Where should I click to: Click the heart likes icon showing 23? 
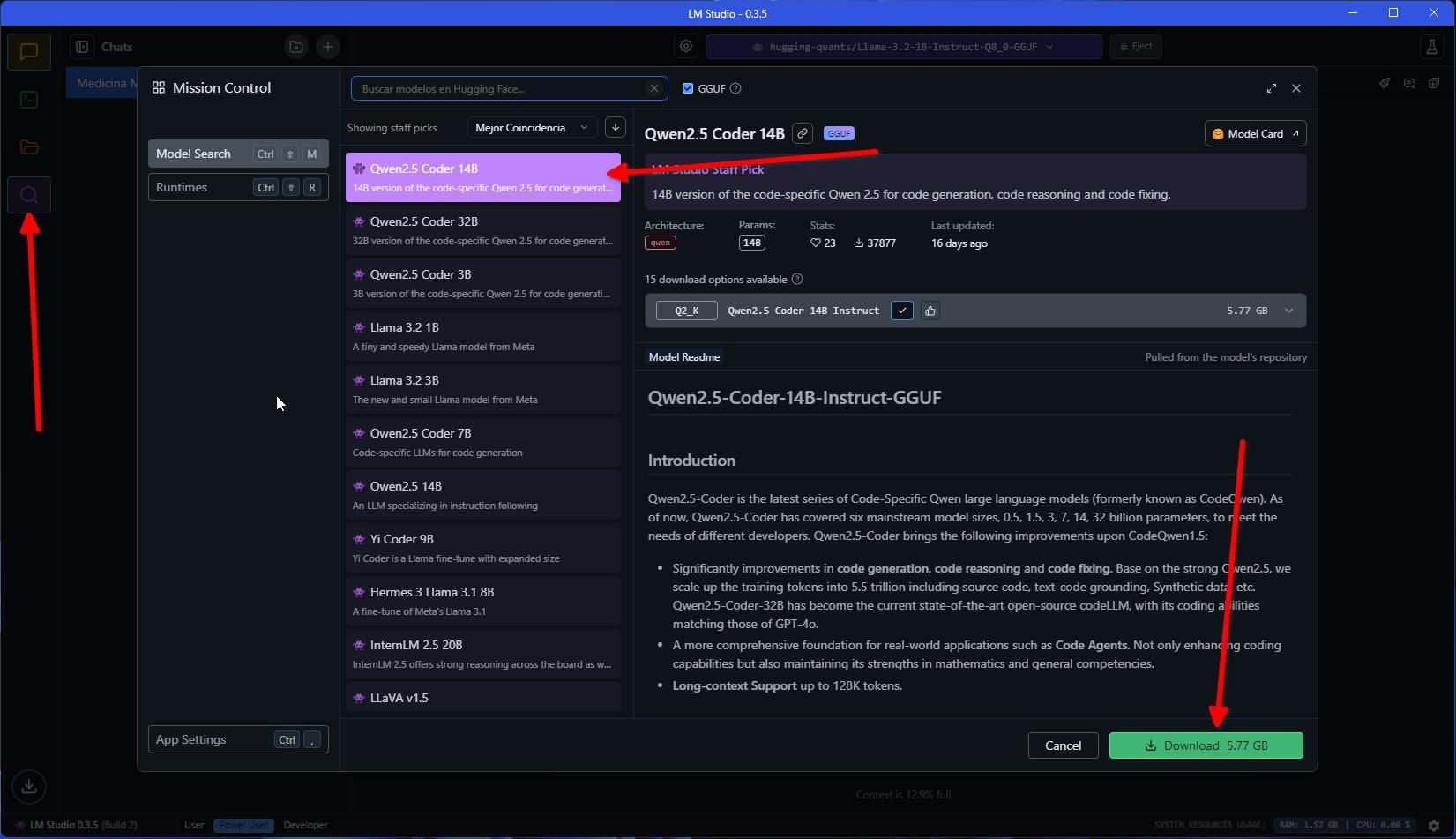tap(815, 243)
